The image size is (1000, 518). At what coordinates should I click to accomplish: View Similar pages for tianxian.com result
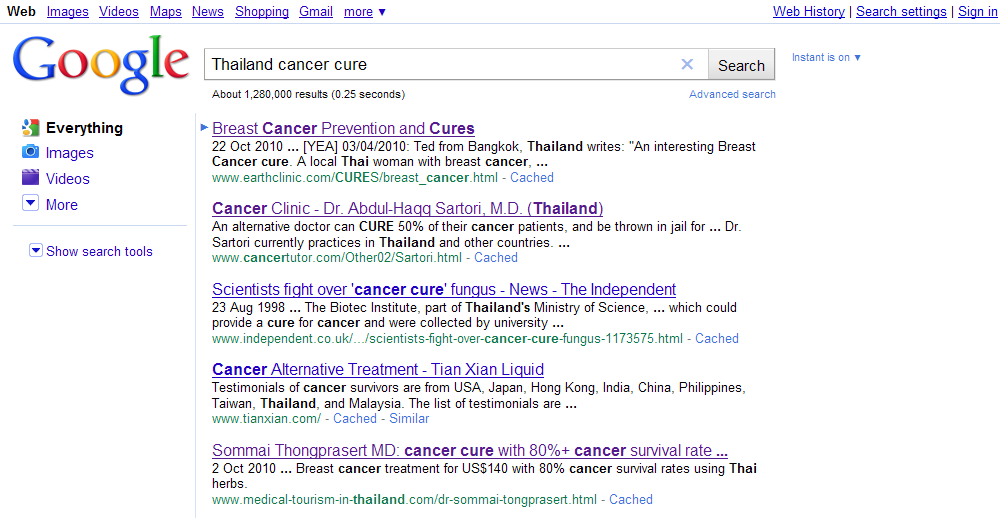pos(409,418)
